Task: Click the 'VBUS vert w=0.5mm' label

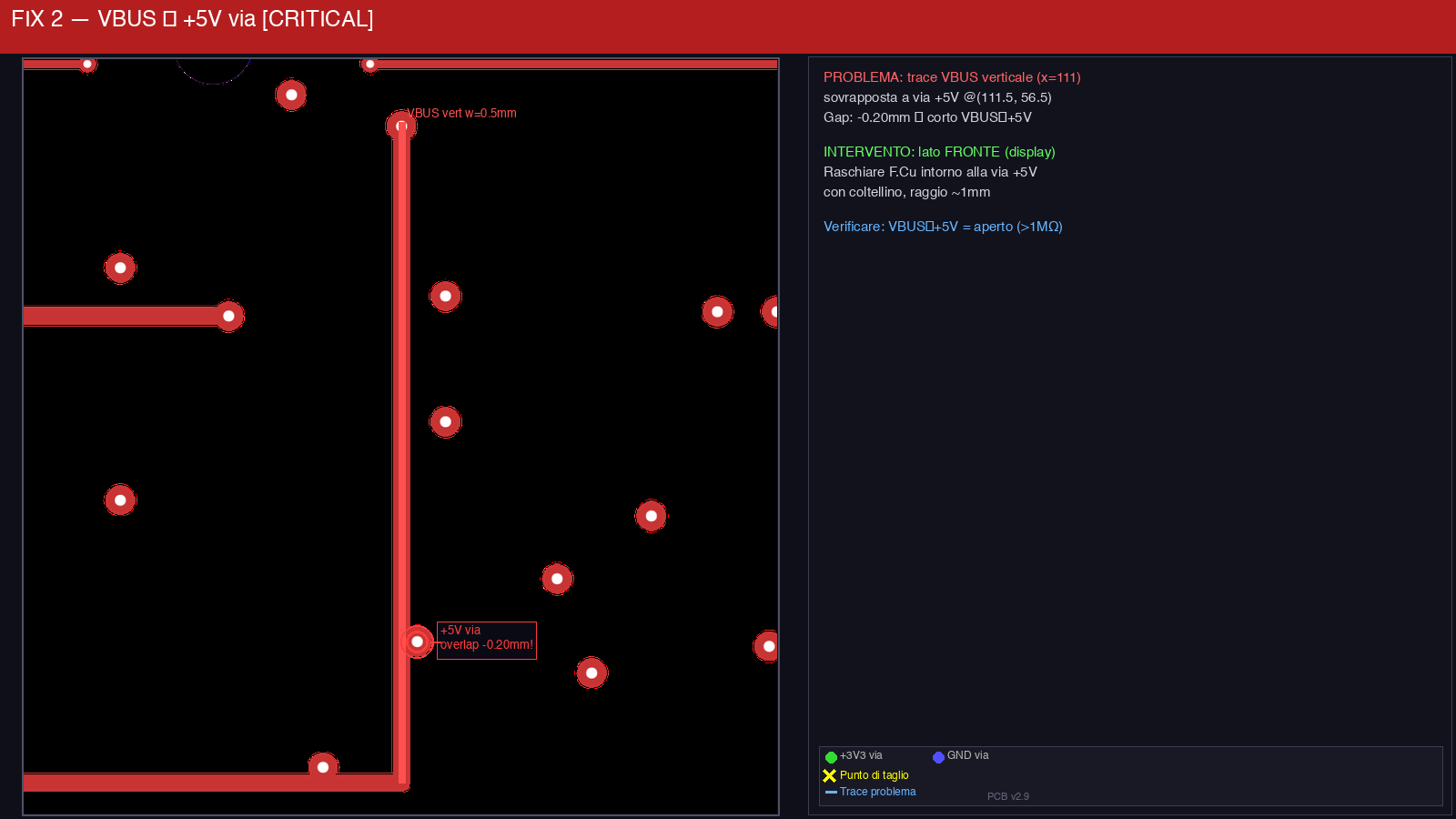Action: coord(461,114)
